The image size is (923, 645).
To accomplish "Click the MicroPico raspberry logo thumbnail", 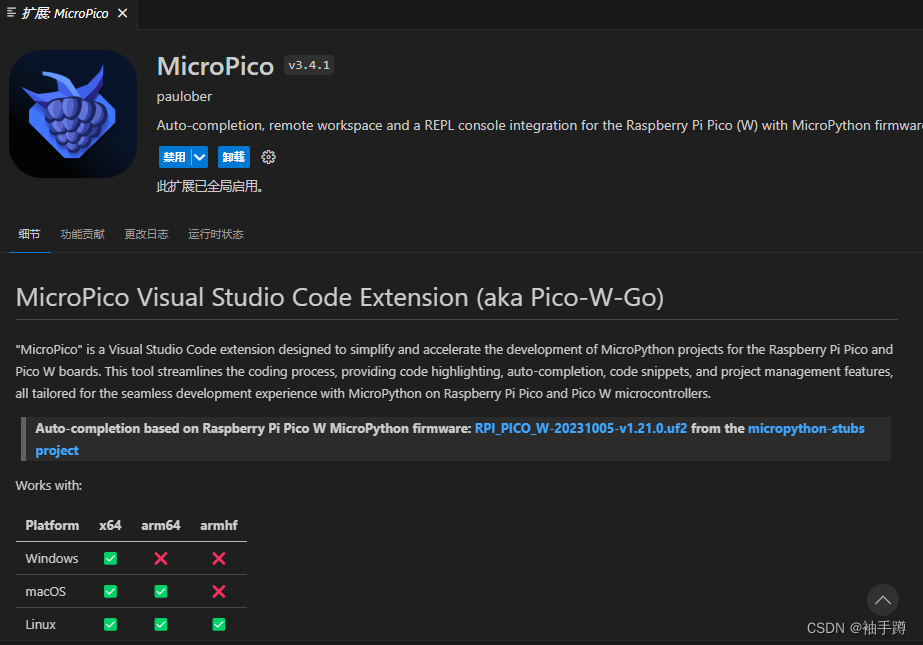I will (x=72, y=113).
